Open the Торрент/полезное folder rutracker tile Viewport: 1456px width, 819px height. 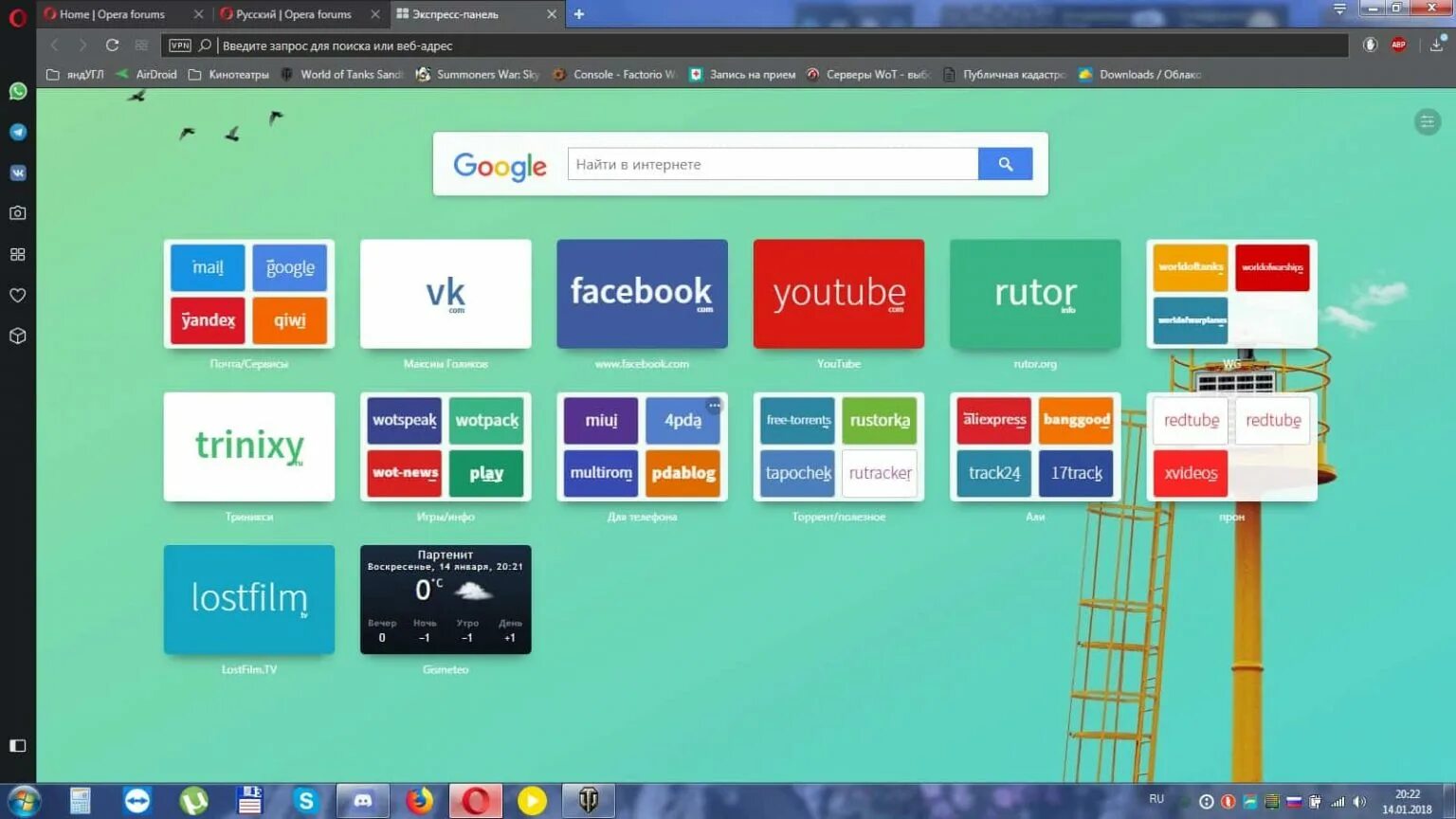(880, 473)
